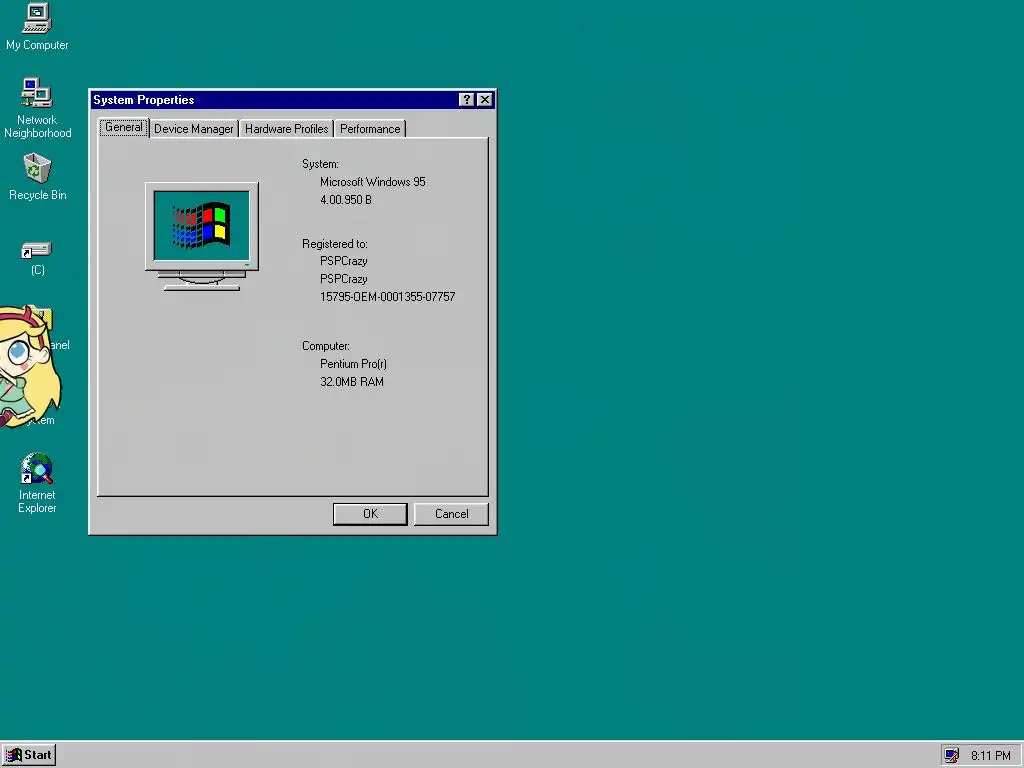Open the Start menu
This screenshot has width=1024, height=768.
point(29,755)
